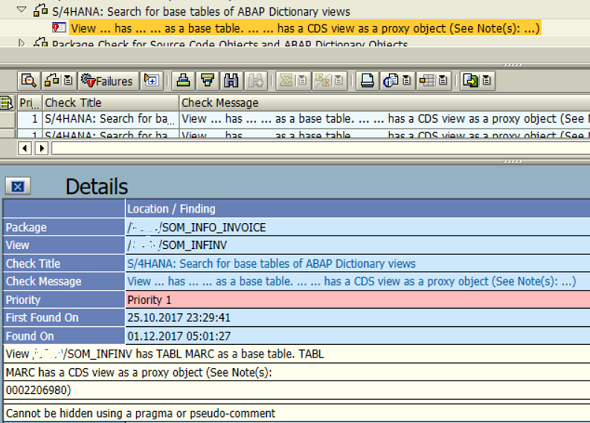590x423 pixels.
Task: Click the Total sigma icon
Action: (286, 81)
